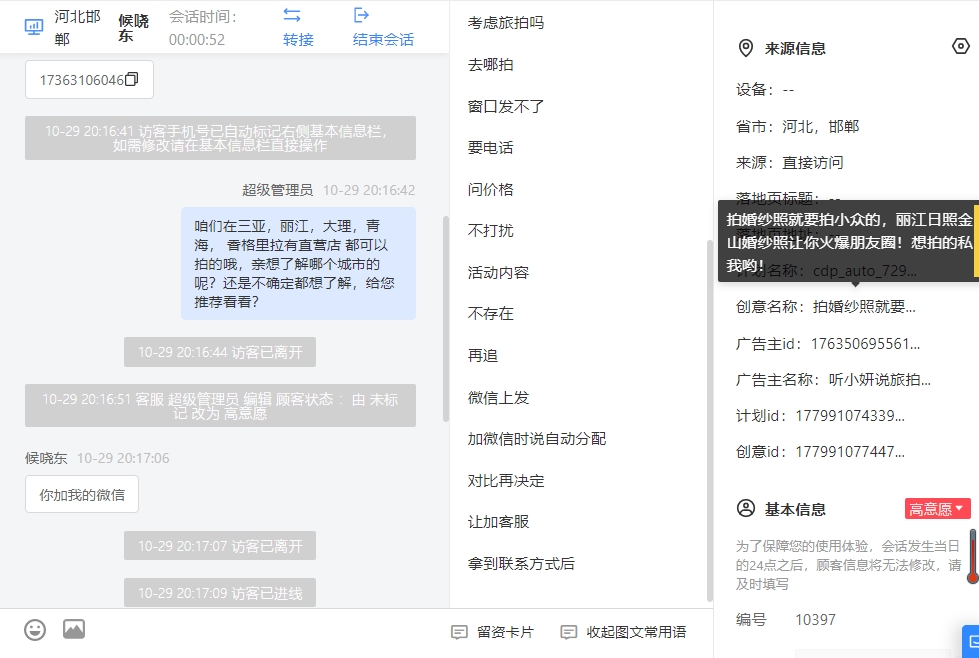This screenshot has width=979, height=658.
Task: Click the user icon beside 基本信息
Action: click(745, 508)
